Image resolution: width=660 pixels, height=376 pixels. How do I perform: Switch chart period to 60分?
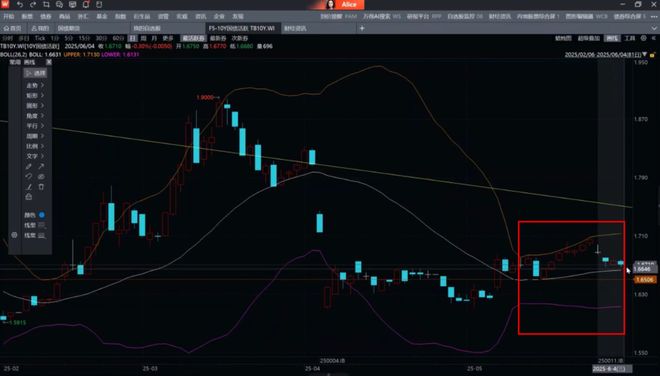click(118, 38)
